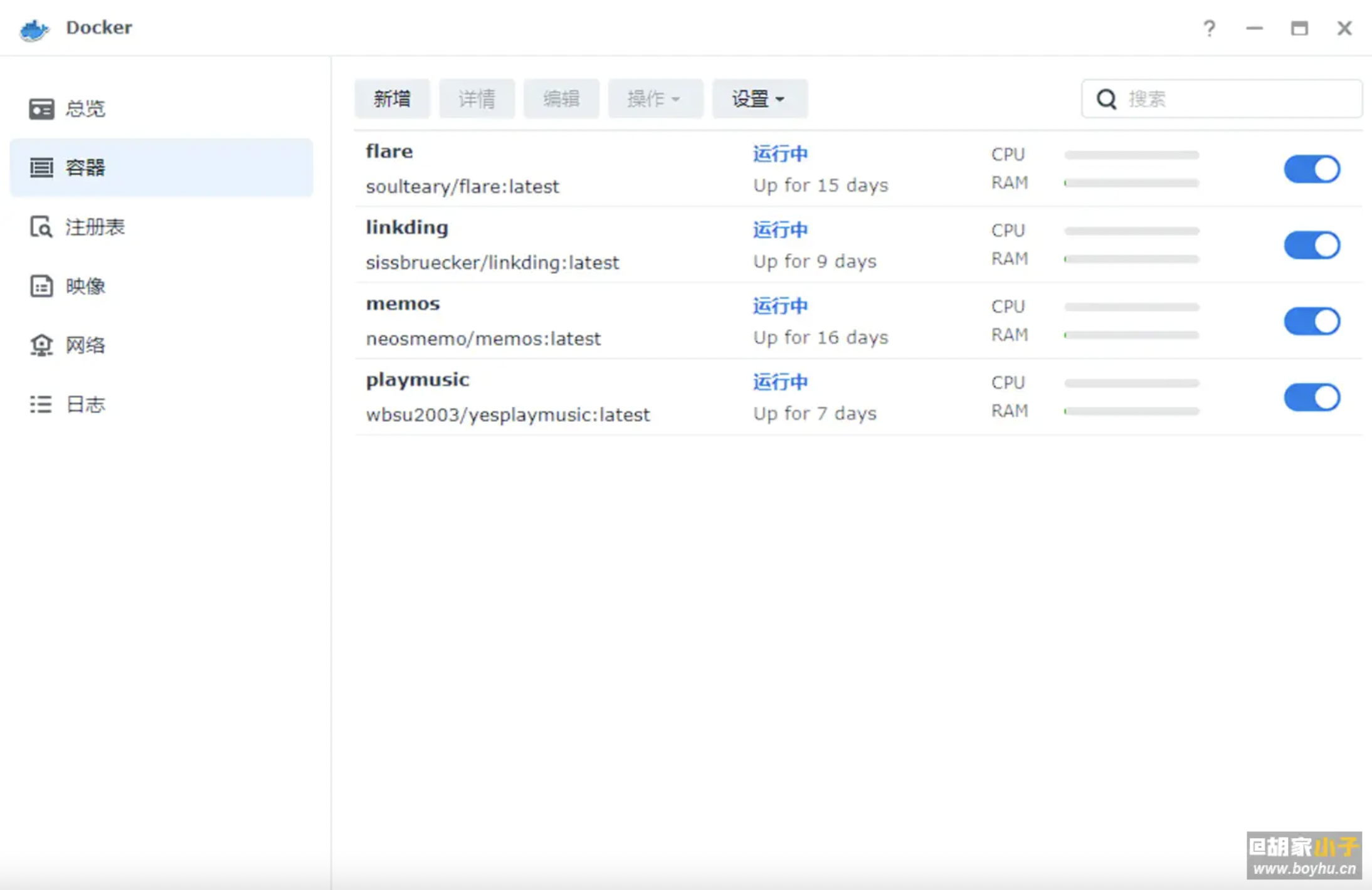Open the 网络 network section
This screenshot has height=890, width=1372.
pos(161,345)
